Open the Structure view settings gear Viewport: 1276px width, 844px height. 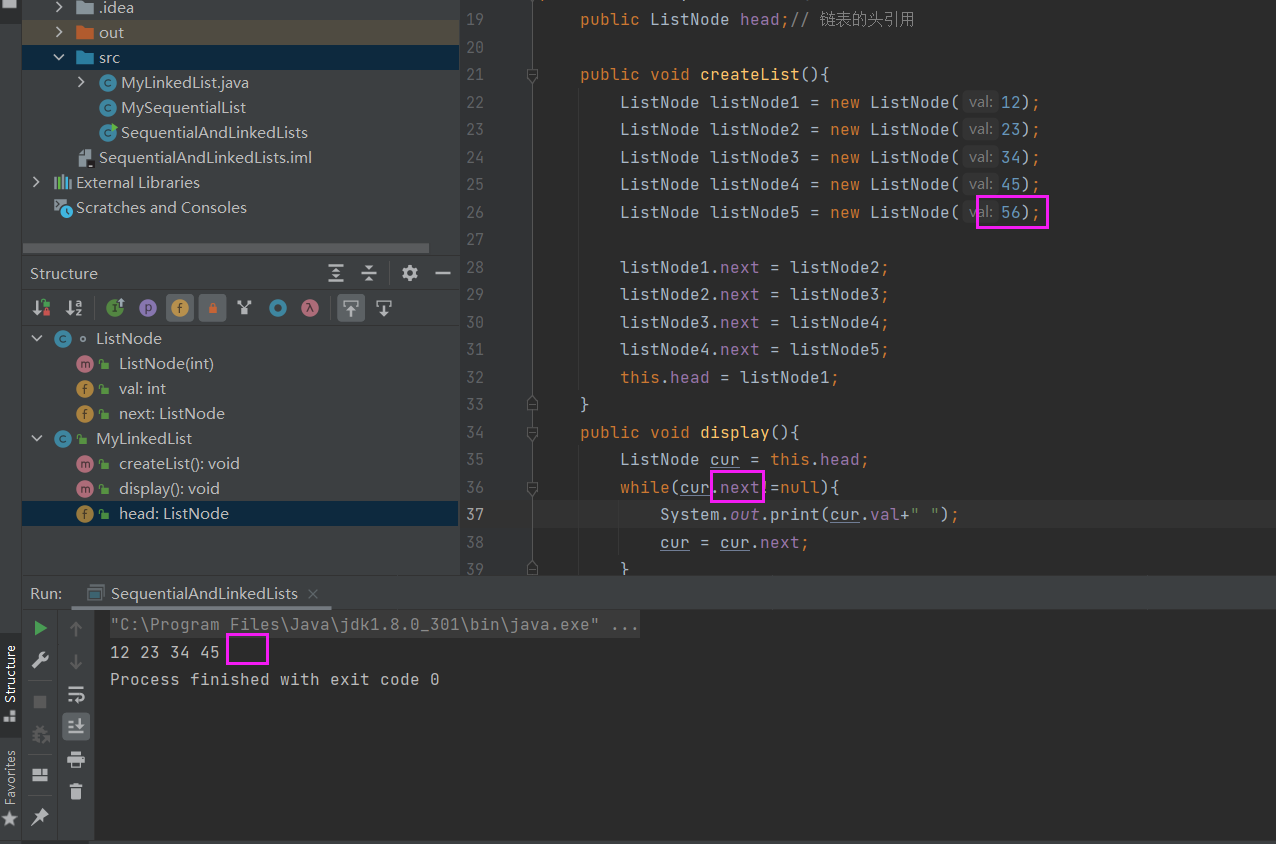click(409, 273)
